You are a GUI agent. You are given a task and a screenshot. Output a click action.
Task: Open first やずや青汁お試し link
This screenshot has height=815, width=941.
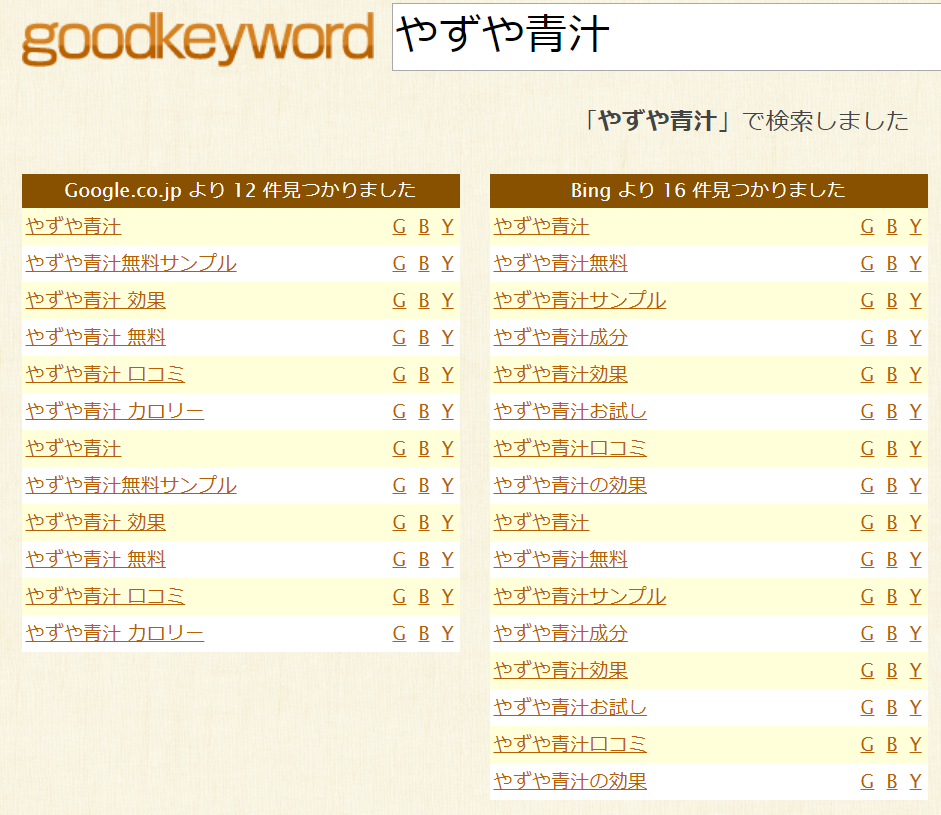[570, 411]
